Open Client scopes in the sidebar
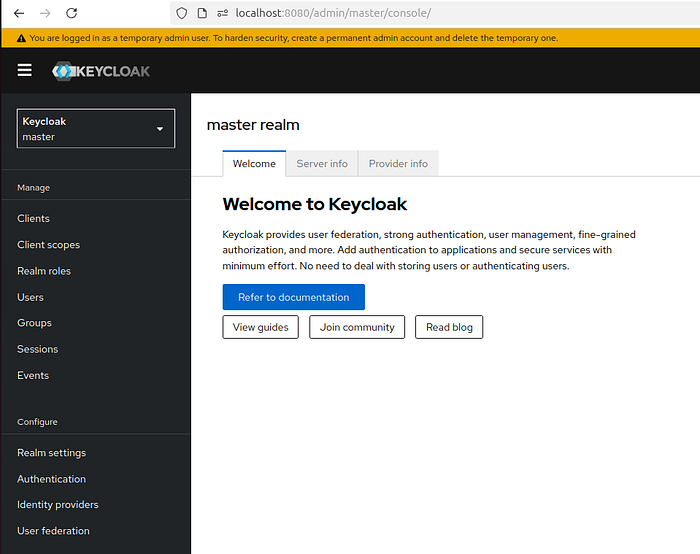Image resolution: width=700 pixels, height=554 pixels. click(49, 245)
